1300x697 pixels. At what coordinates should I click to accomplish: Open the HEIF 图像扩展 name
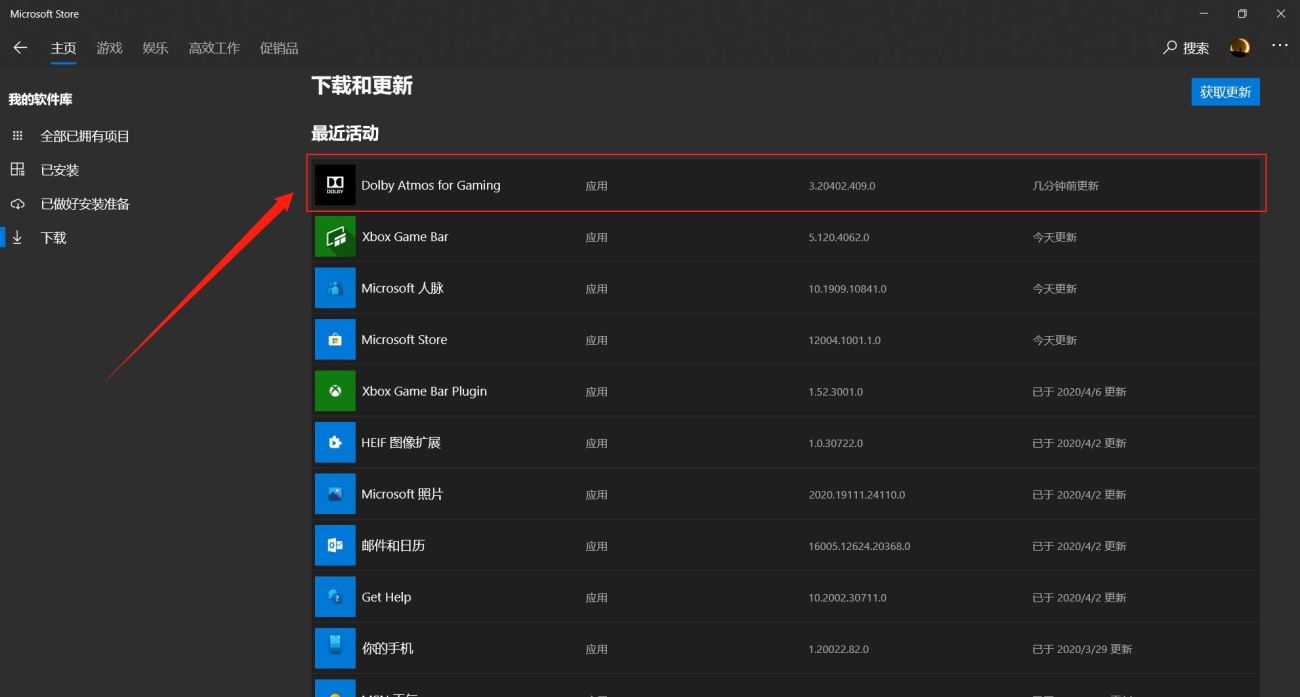point(401,442)
